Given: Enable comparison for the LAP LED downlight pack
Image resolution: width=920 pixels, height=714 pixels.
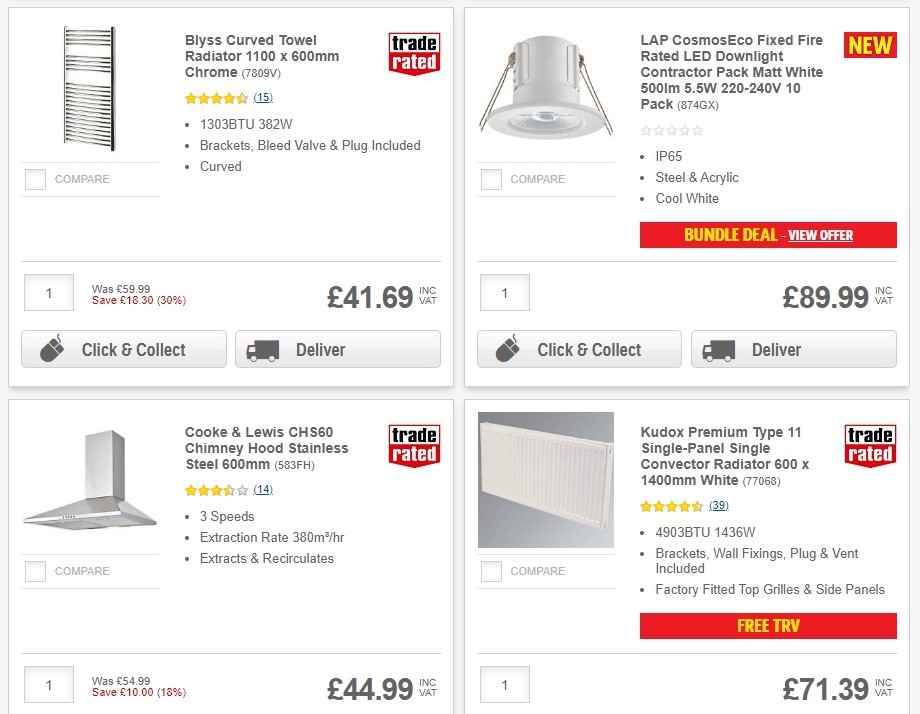Looking at the screenshot, I should coord(491,179).
